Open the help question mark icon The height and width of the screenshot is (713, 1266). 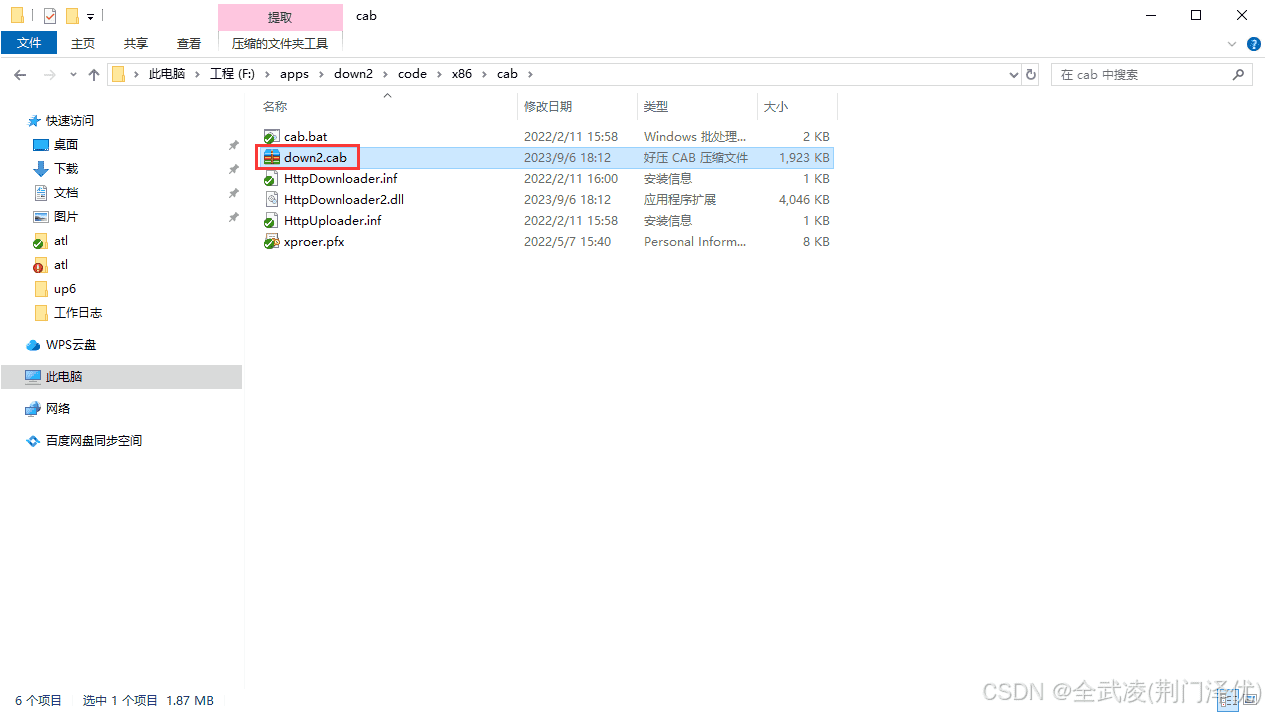(1253, 44)
